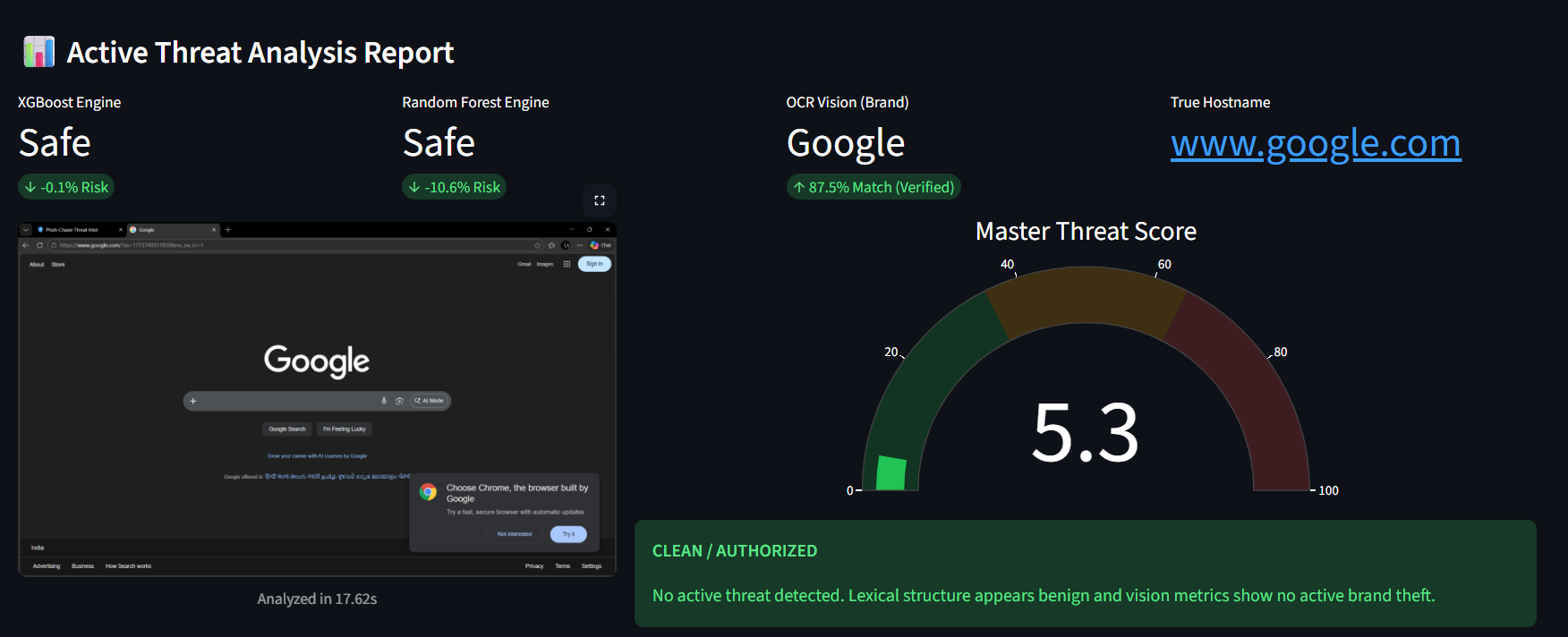This screenshot has width=1568, height=637.
Task: Click the up arrow in the 87.5% Match badge
Action: tap(799, 187)
